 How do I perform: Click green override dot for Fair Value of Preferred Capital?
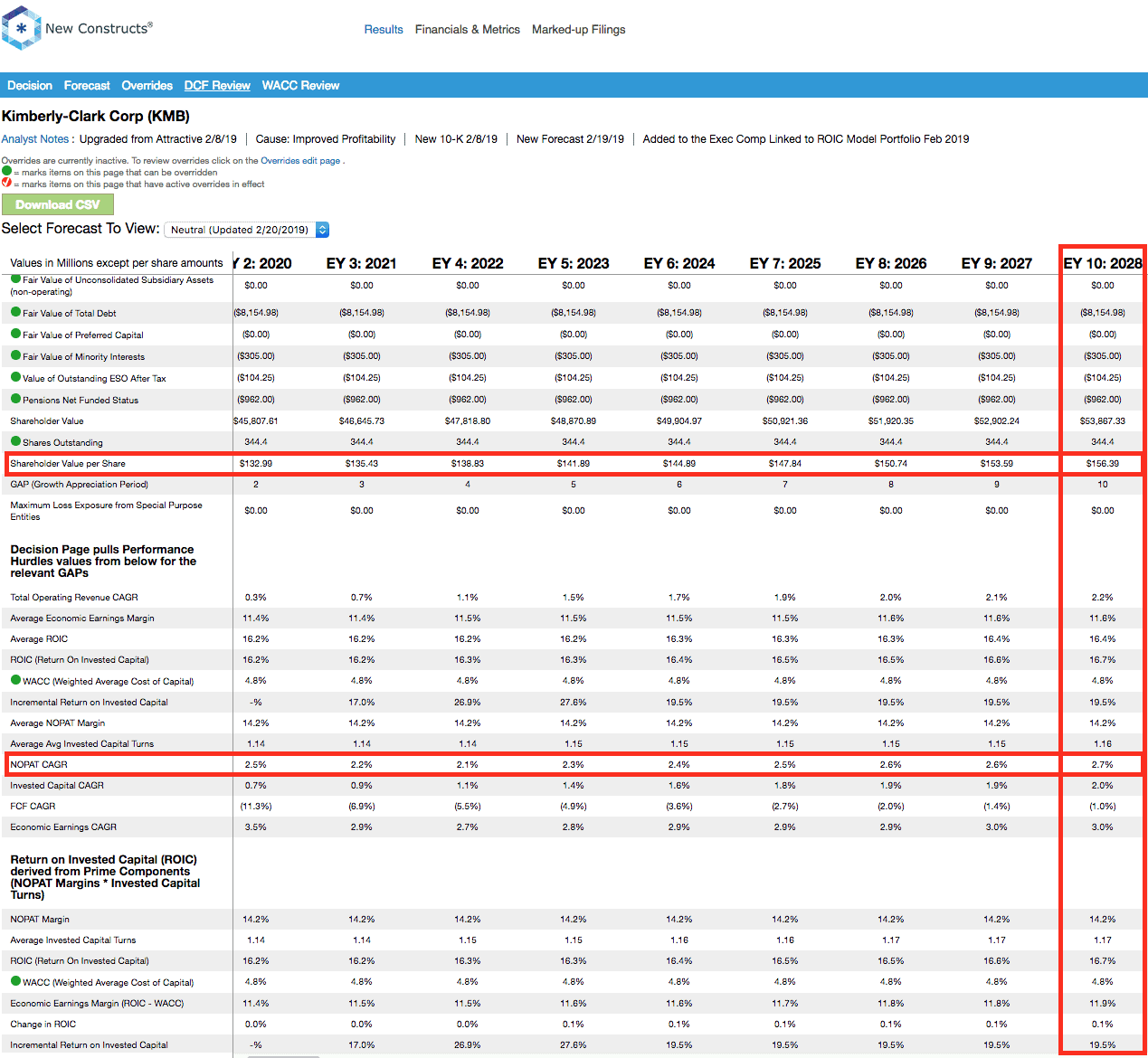pos(16,334)
